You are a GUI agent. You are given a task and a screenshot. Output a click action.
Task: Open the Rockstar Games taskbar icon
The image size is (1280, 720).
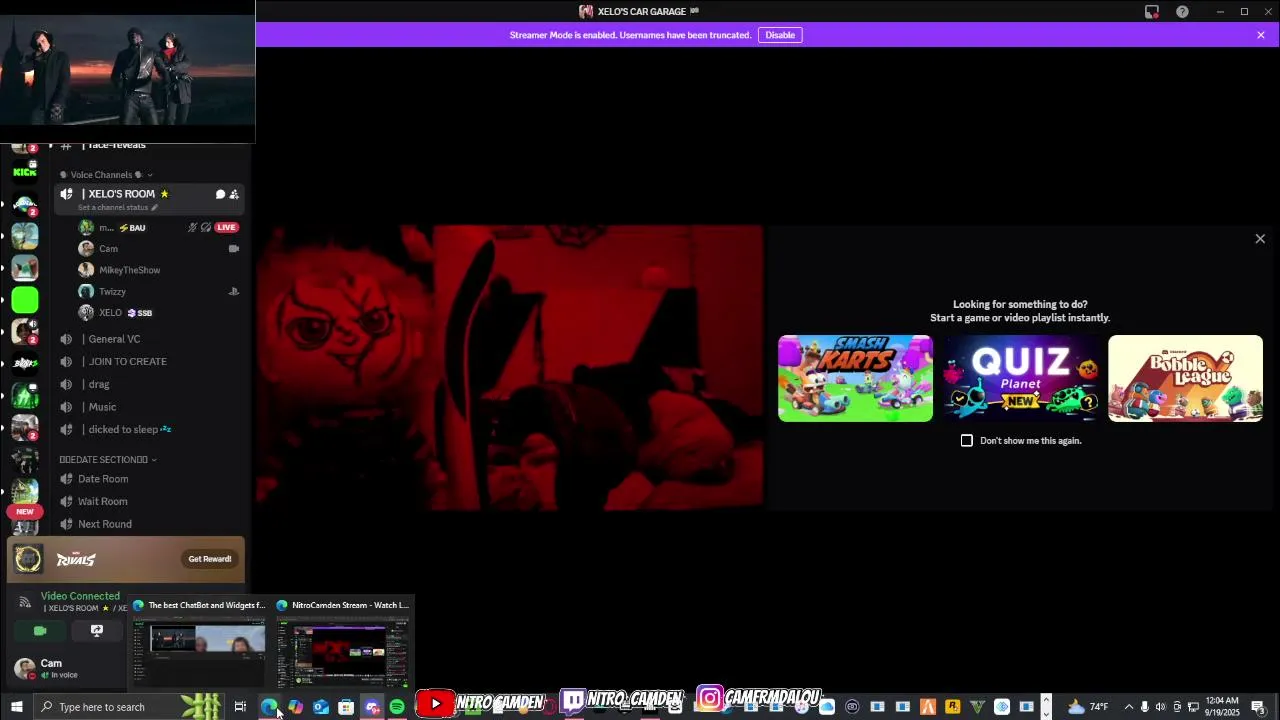tap(953, 707)
